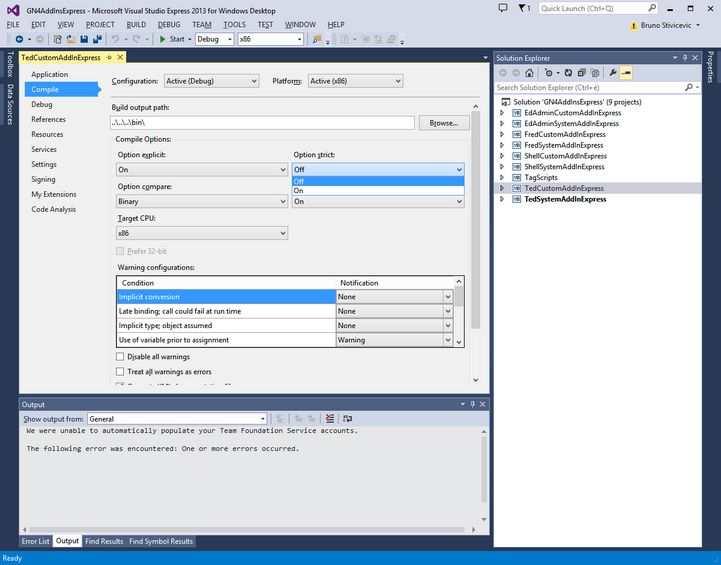Click the Collapse All icon in Solution Explorer

(x=582, y=73)
